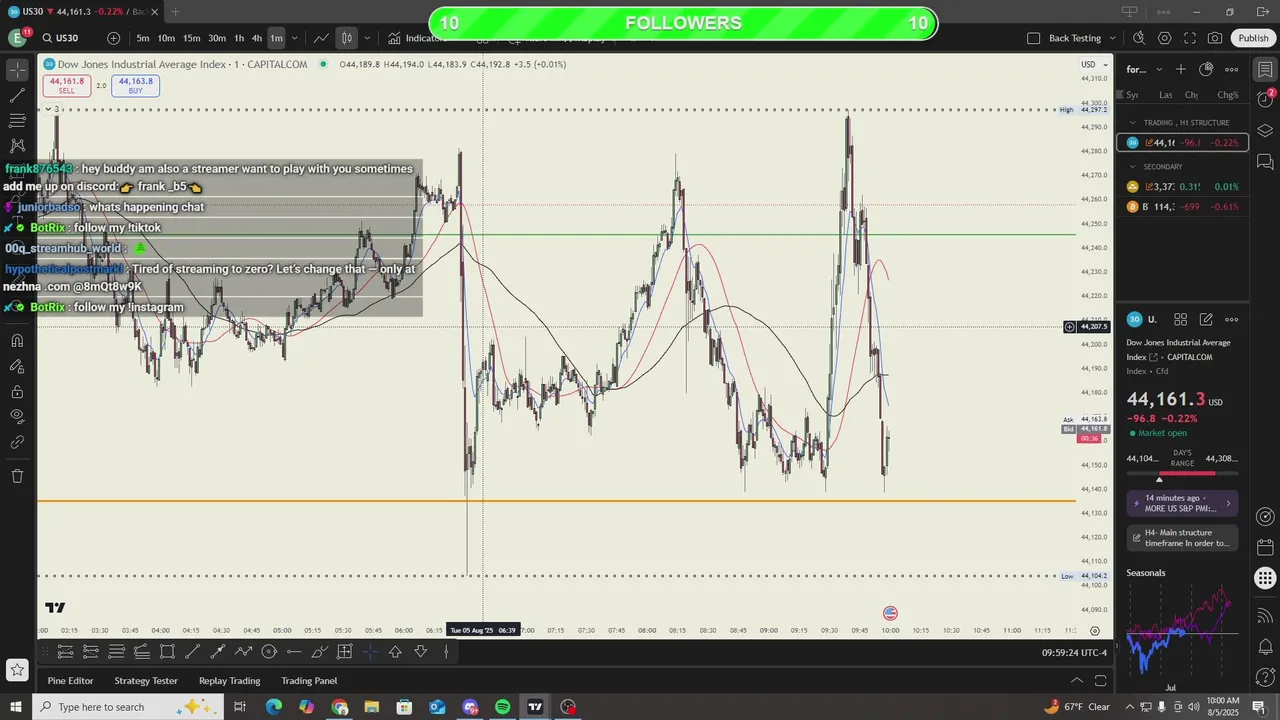1280x720 pixels.
Task: Select the arrow down marker in favorites bar
Action: [421, 652]
